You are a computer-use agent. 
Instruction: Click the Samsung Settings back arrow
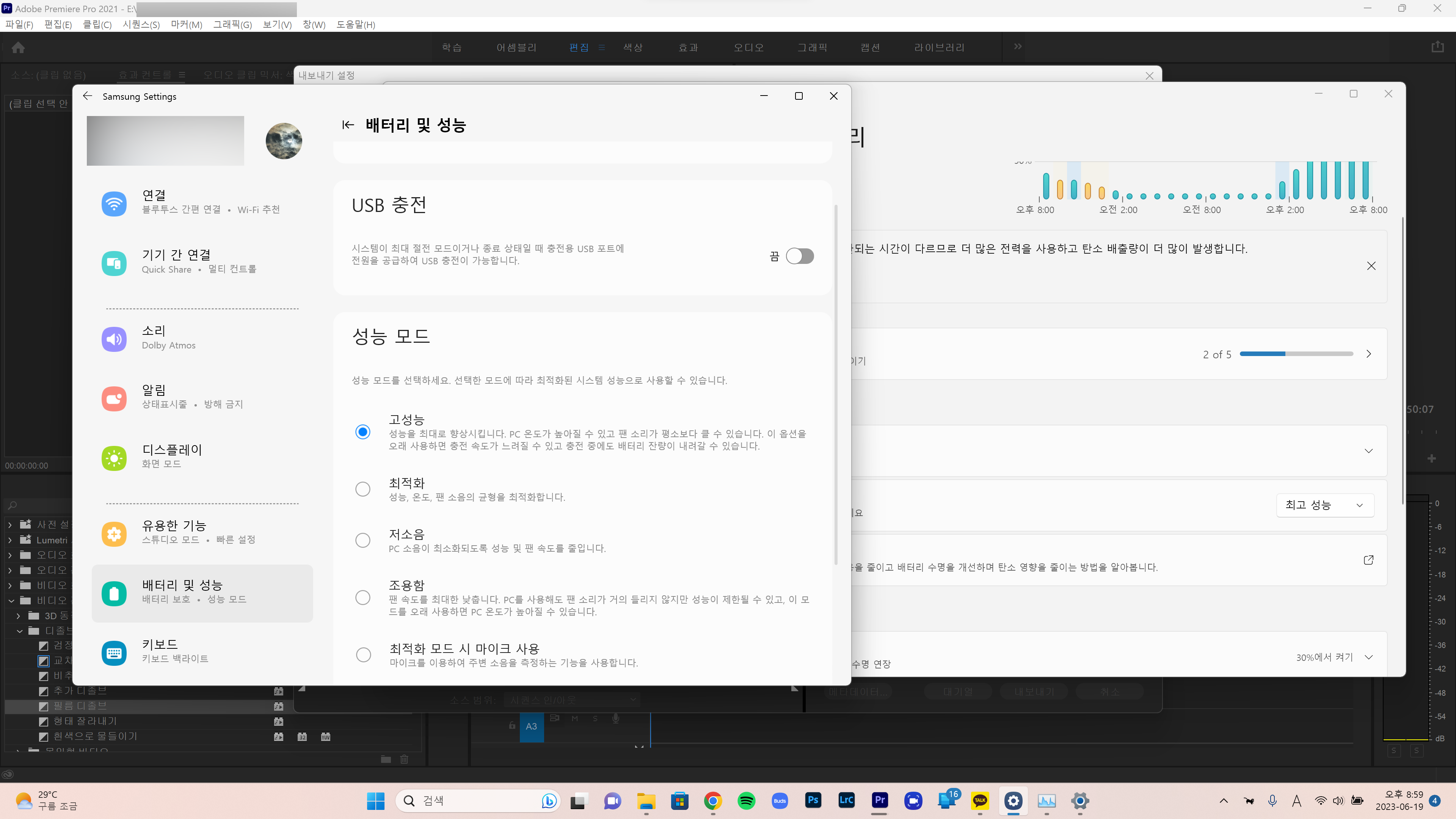88,96
